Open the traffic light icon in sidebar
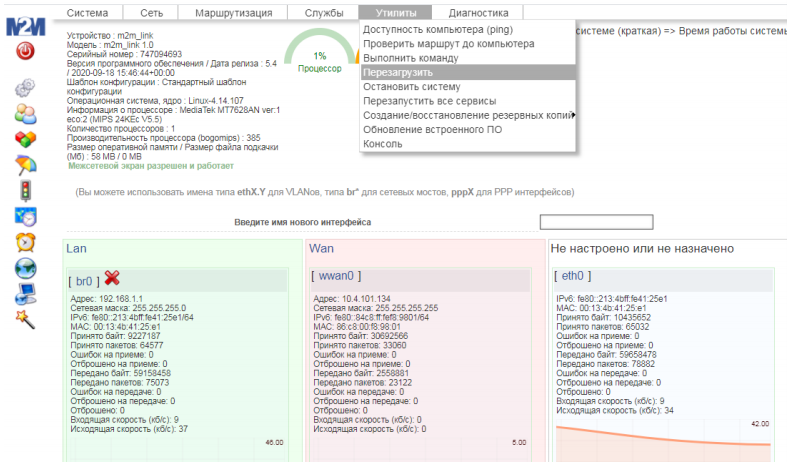Image resolution: width=790 pixels, height=474 pixels. [x=26, y=190]
